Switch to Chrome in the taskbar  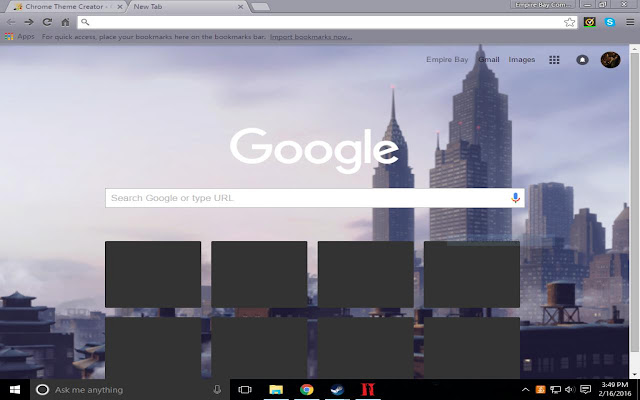coord(307,390)
